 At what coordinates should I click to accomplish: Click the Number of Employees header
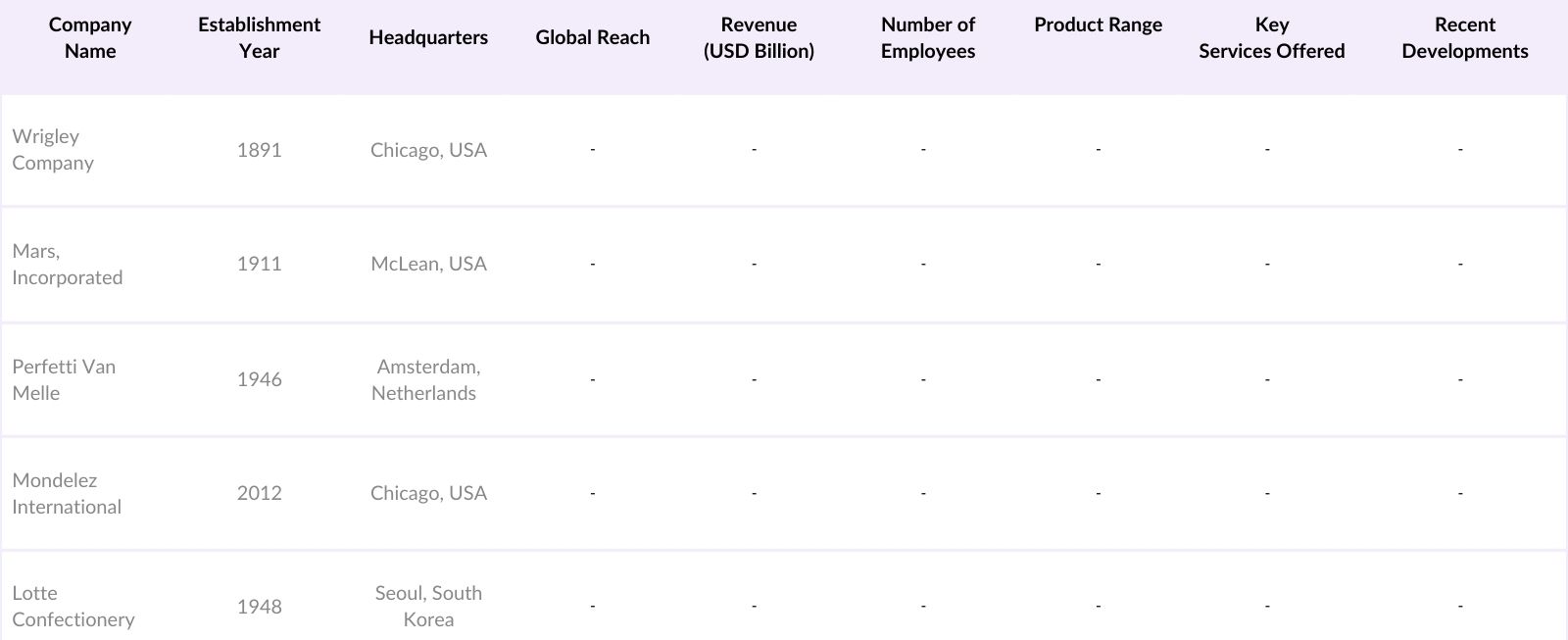click(928, 38)
